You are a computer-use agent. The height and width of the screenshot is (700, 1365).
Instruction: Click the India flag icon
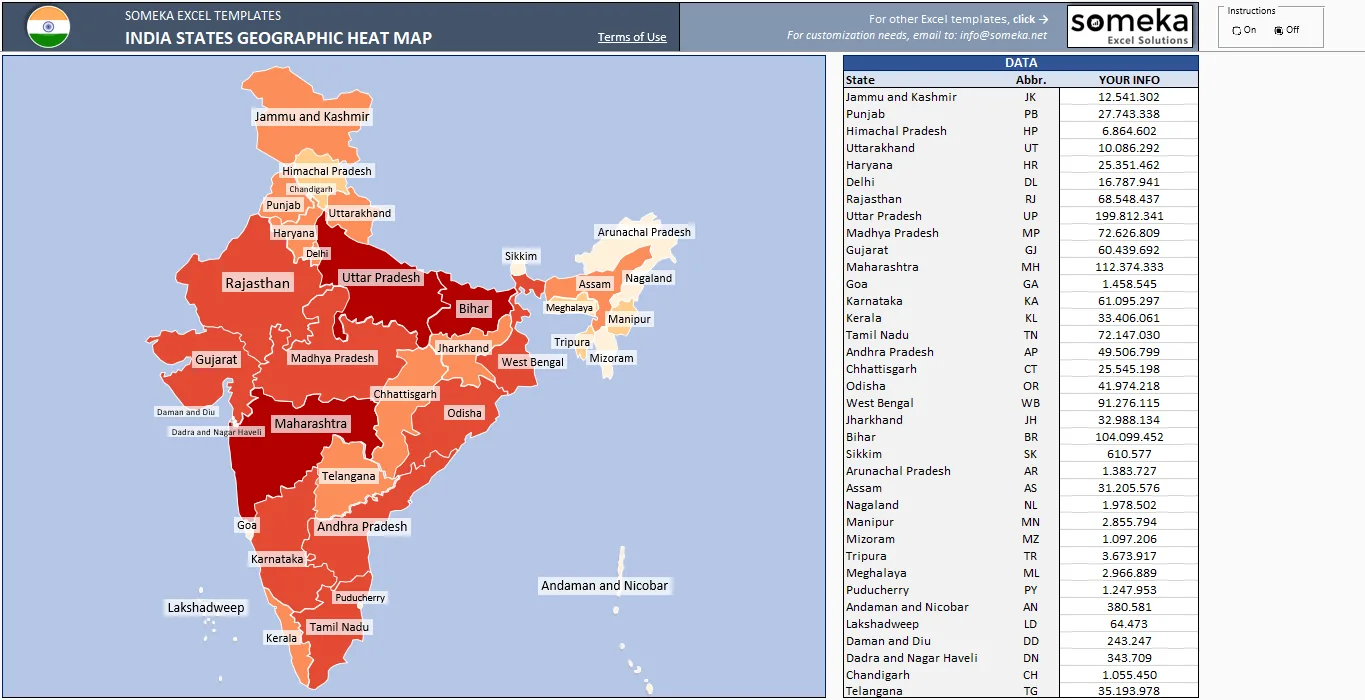(x=48, y=27)
